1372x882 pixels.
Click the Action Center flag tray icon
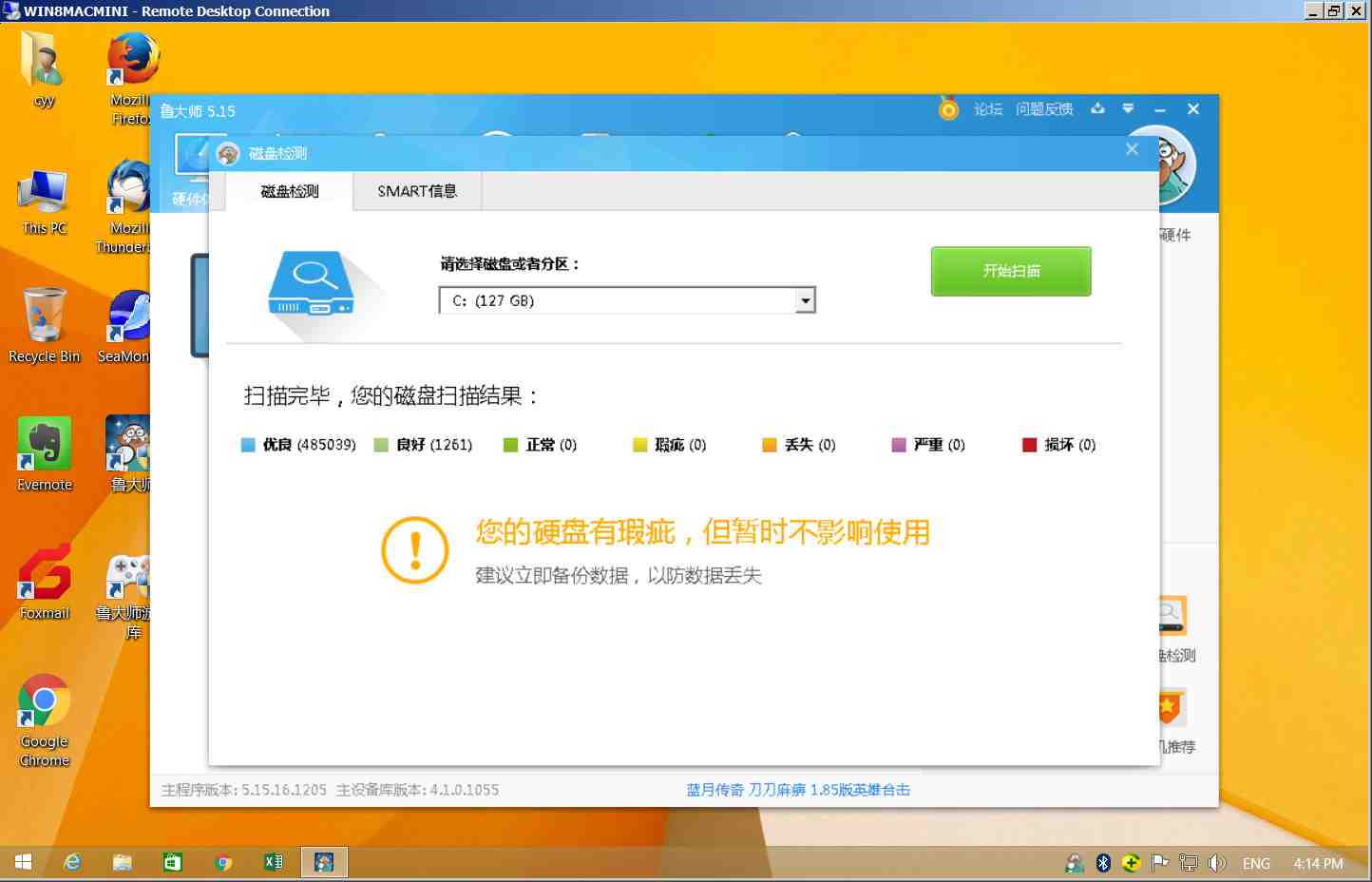[x=1159, y=863]
